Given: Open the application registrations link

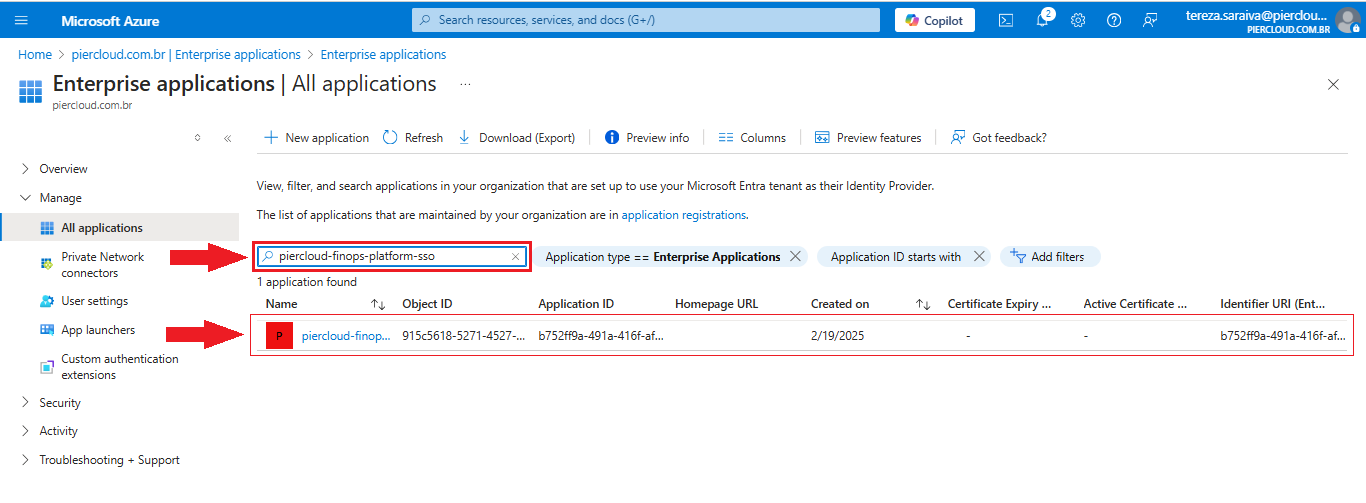Looking at the screenshot, I should click(x=683, y=215).
